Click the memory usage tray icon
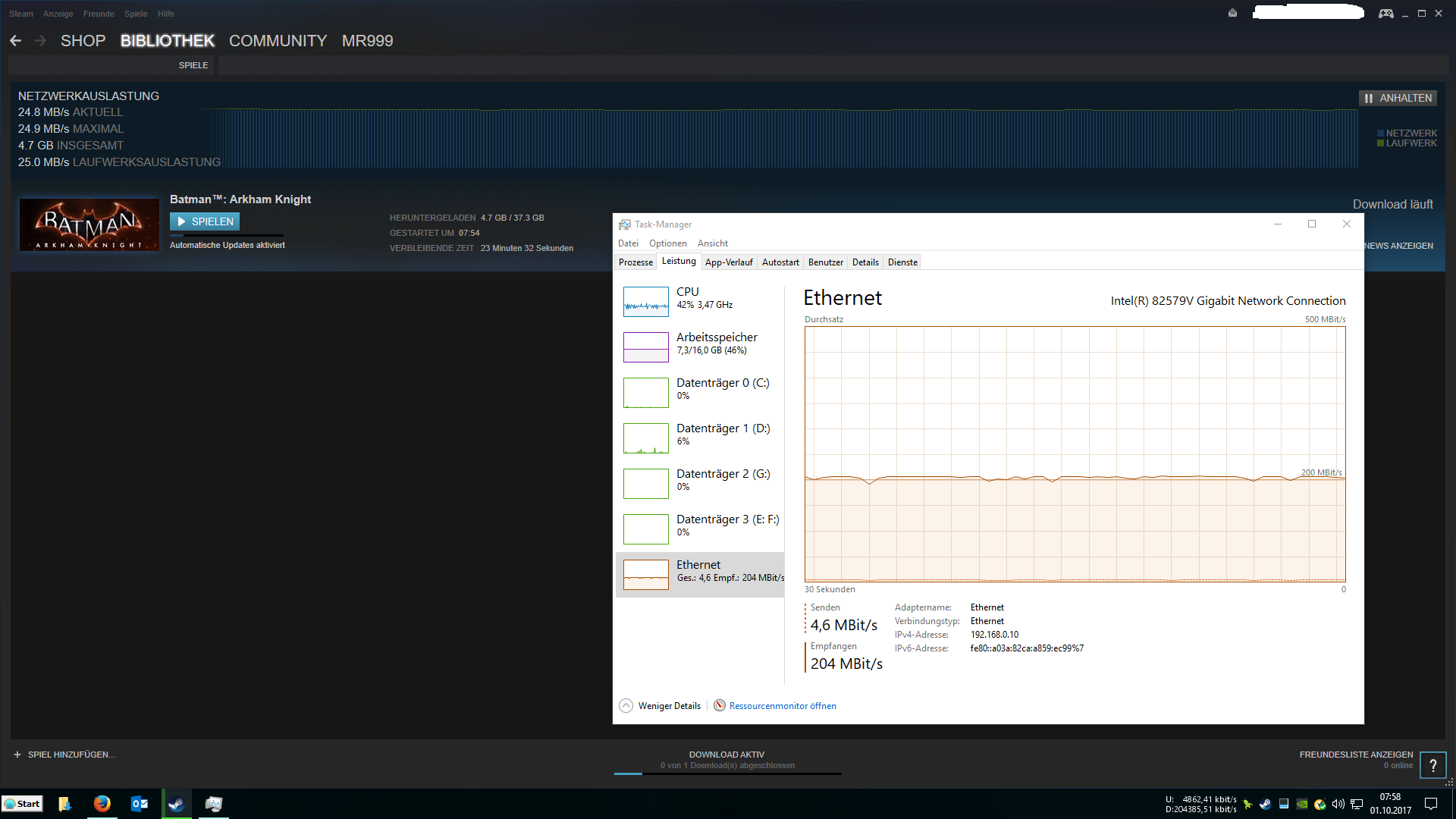The image size is (1456, 819). tap(1284, 804)
